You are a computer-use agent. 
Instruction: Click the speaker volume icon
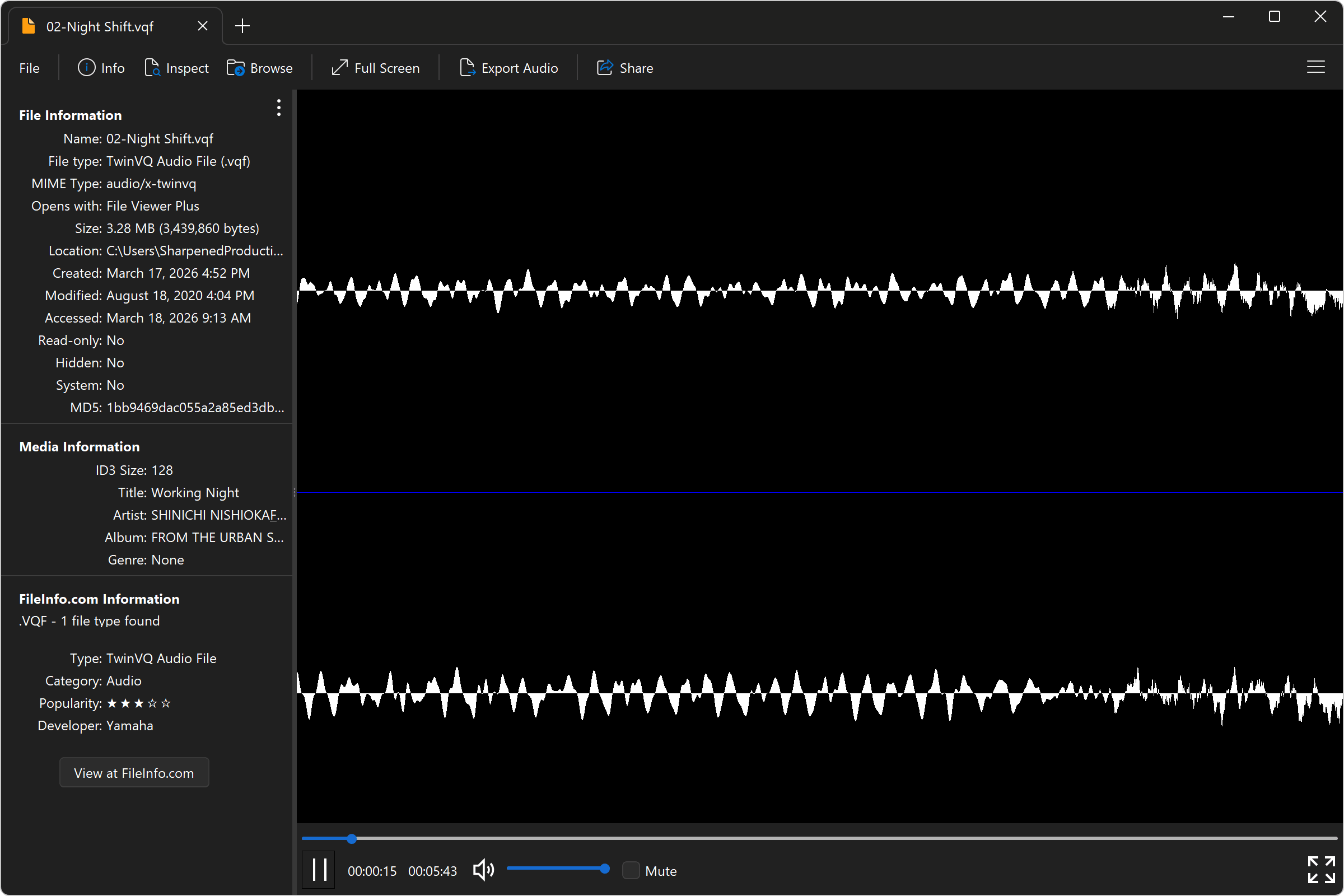click(483, 870)
